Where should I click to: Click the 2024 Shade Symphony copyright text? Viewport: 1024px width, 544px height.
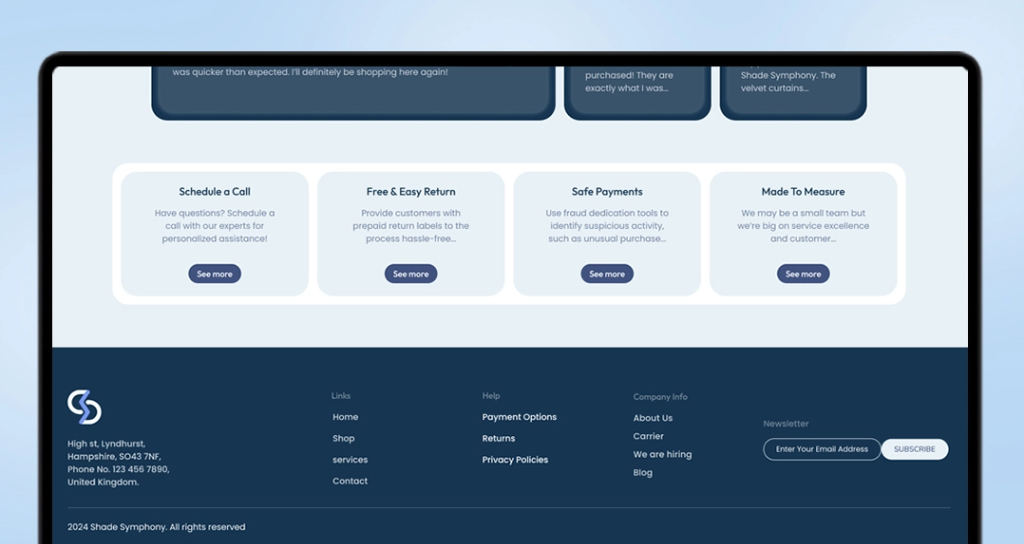157,527
